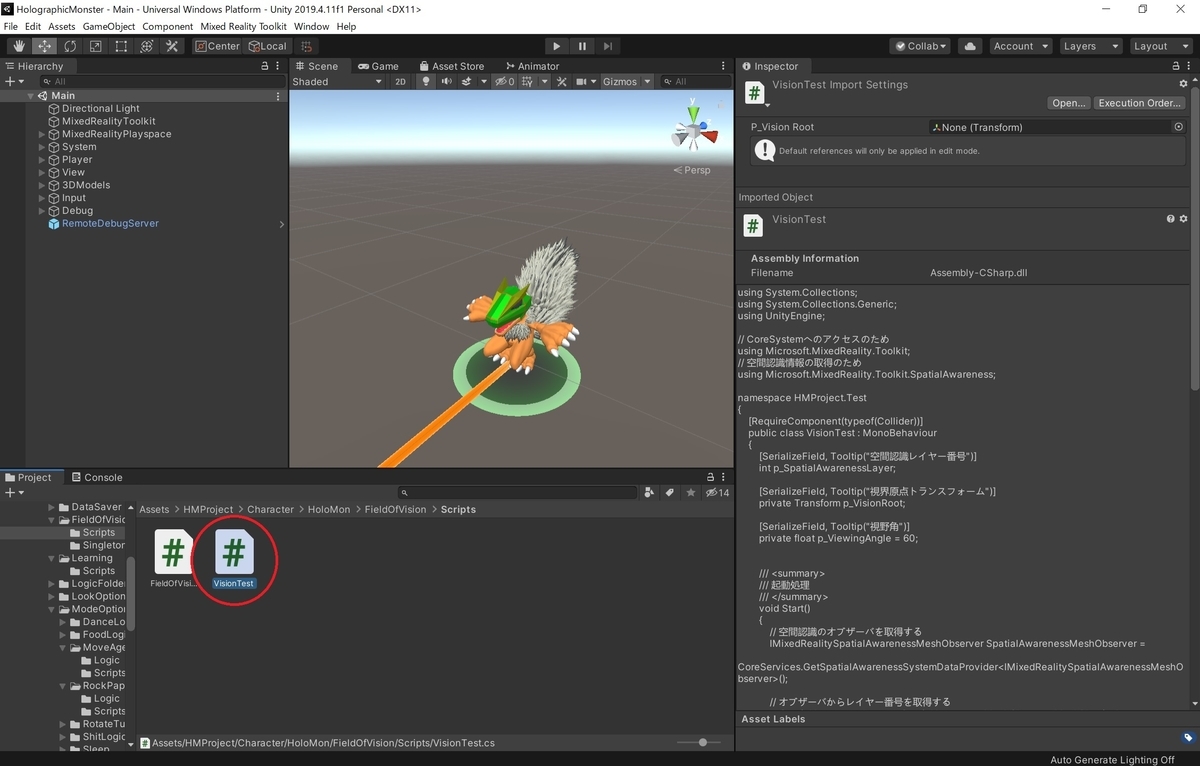
Task: Open P_Vision Root object picker
Action: coord(1178,127)
